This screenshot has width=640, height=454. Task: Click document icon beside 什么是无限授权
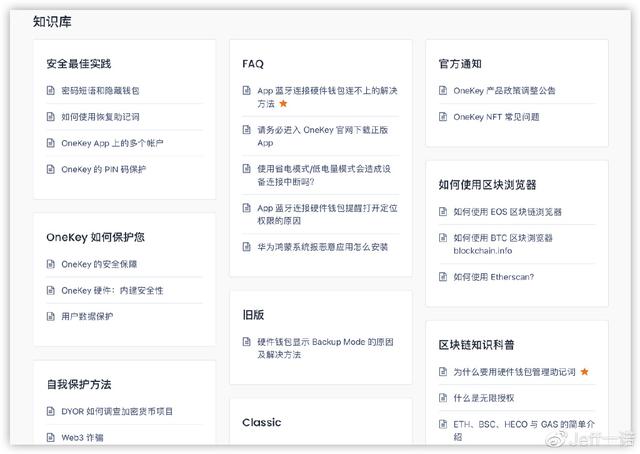click(443, 398)
